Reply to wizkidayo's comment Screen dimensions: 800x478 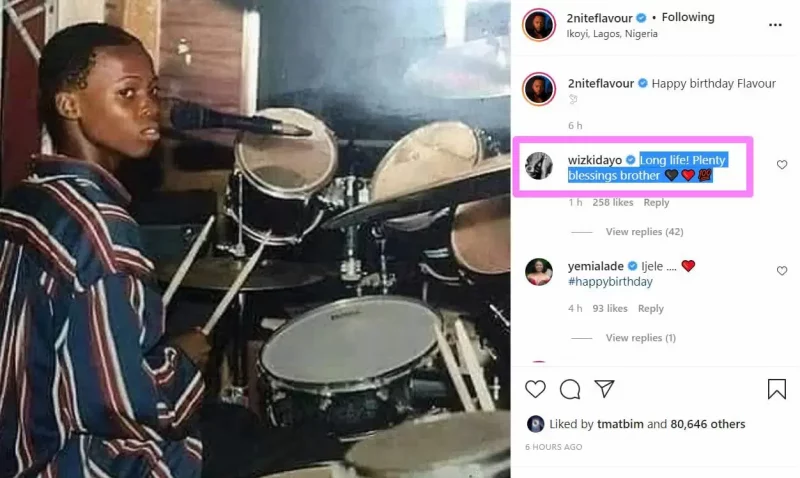(x=656, y=203)
